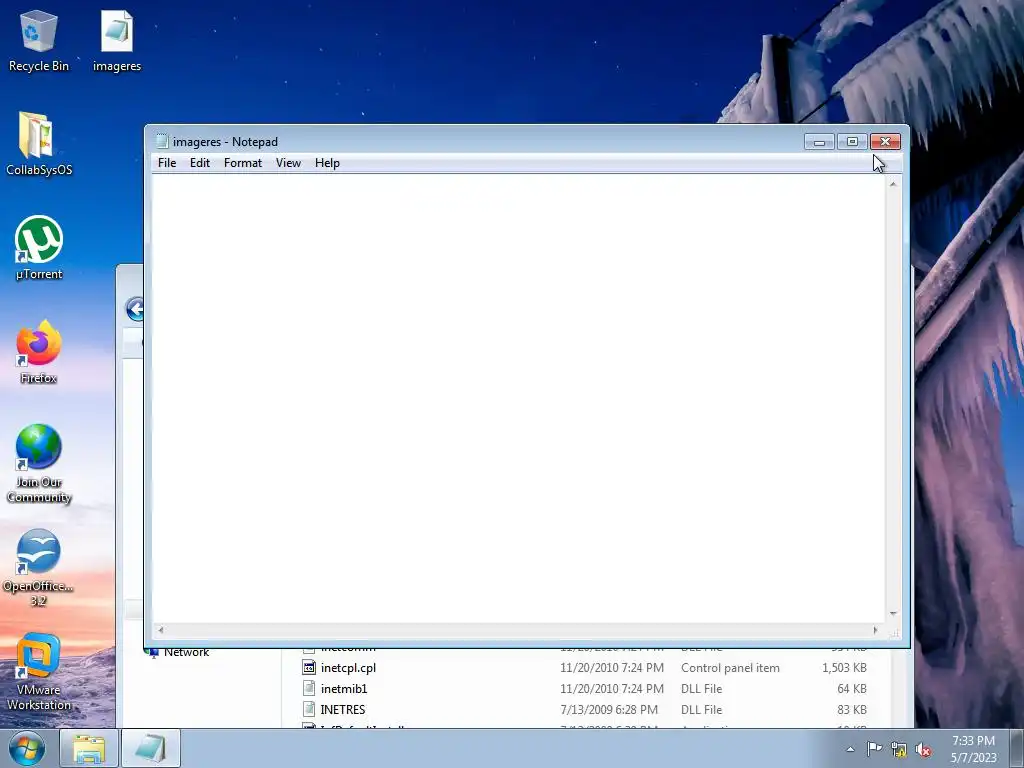Image resolution: width=1024 pixels, height=768 pixels.
Task: Open the clock showing 7:33 PM
Action: click(973, 749)
